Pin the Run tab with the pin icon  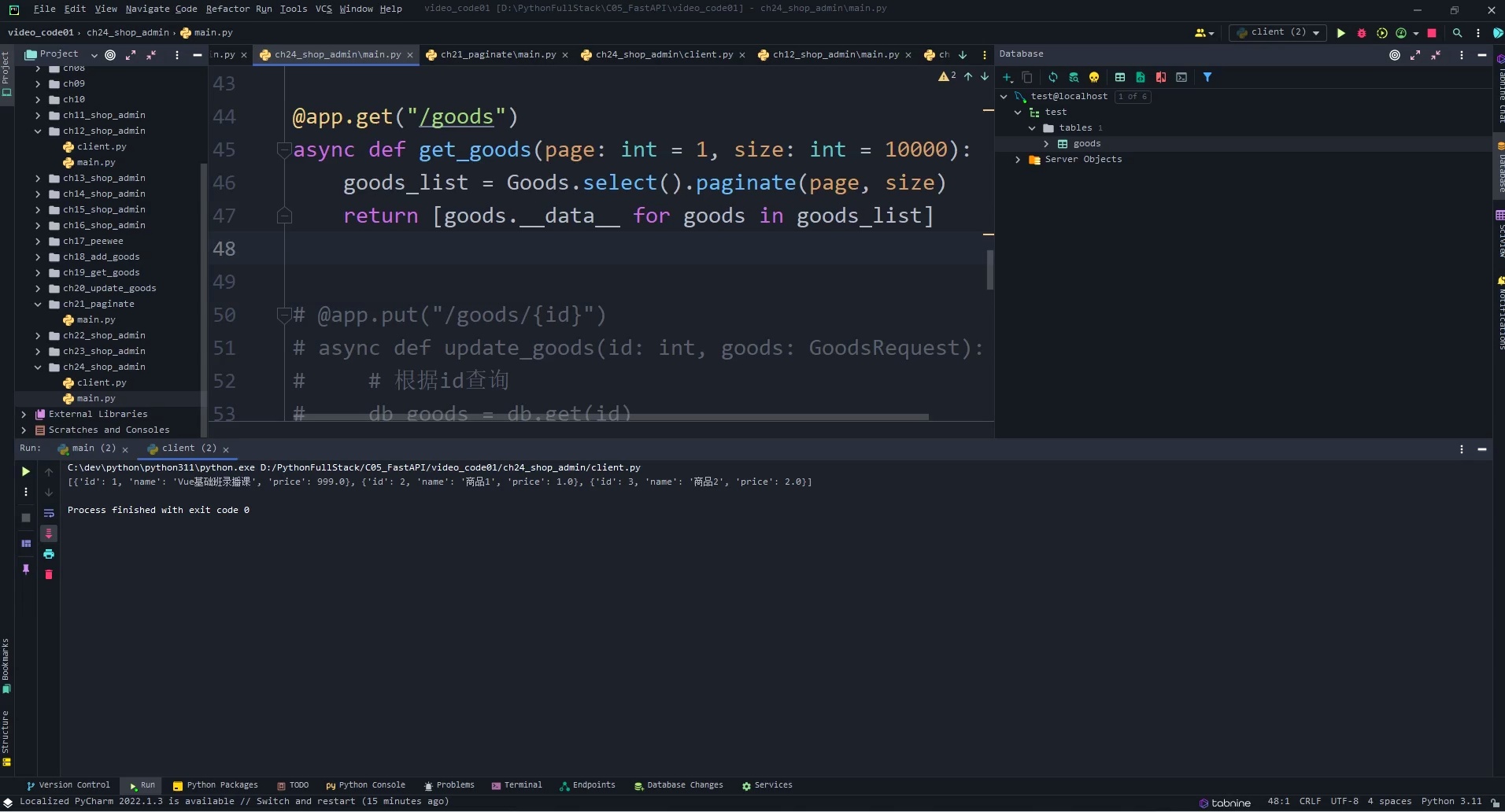tap(25, 569)
